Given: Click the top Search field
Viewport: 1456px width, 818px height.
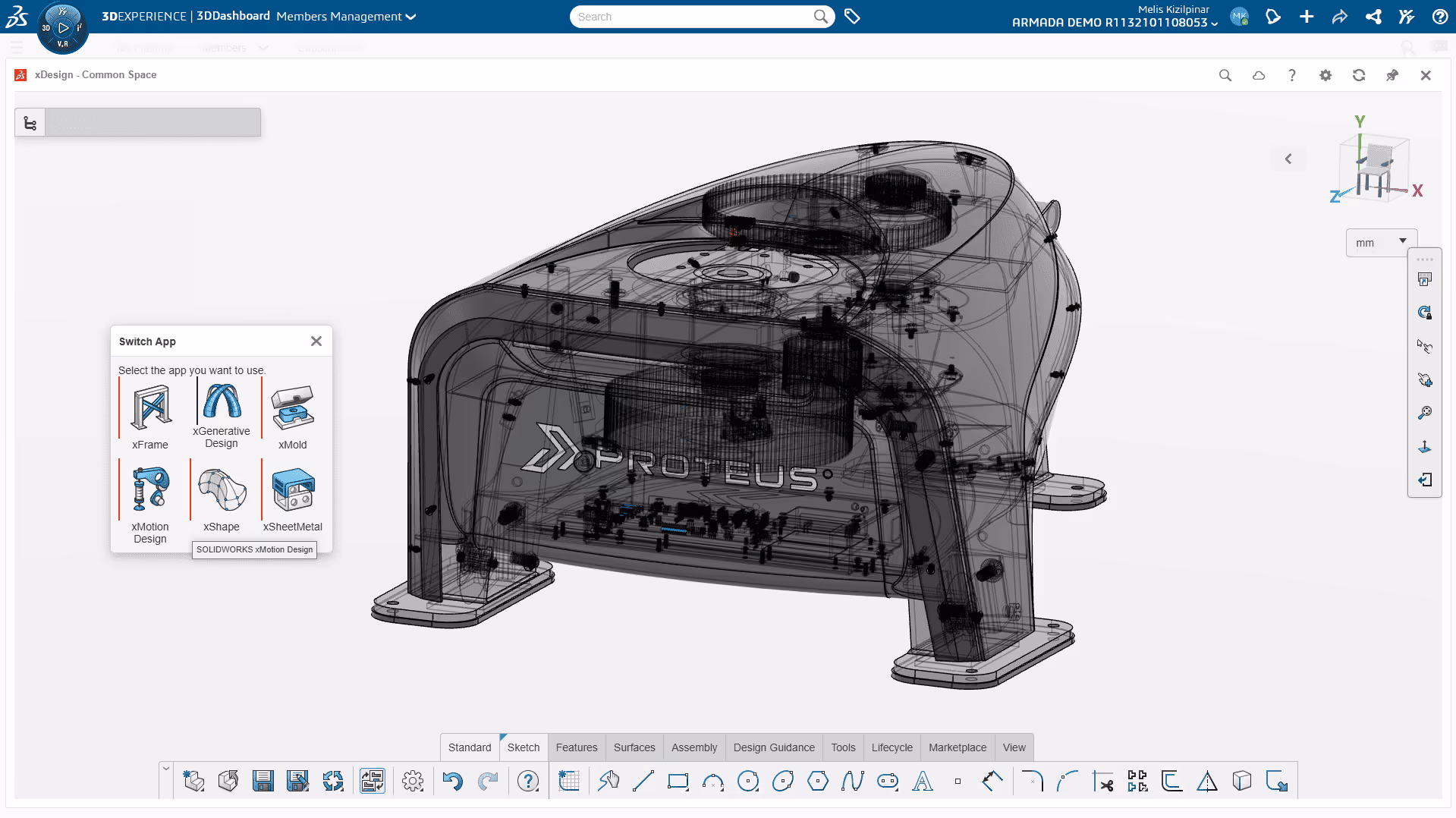Looking at the screenshot, I should click(702, 17).
